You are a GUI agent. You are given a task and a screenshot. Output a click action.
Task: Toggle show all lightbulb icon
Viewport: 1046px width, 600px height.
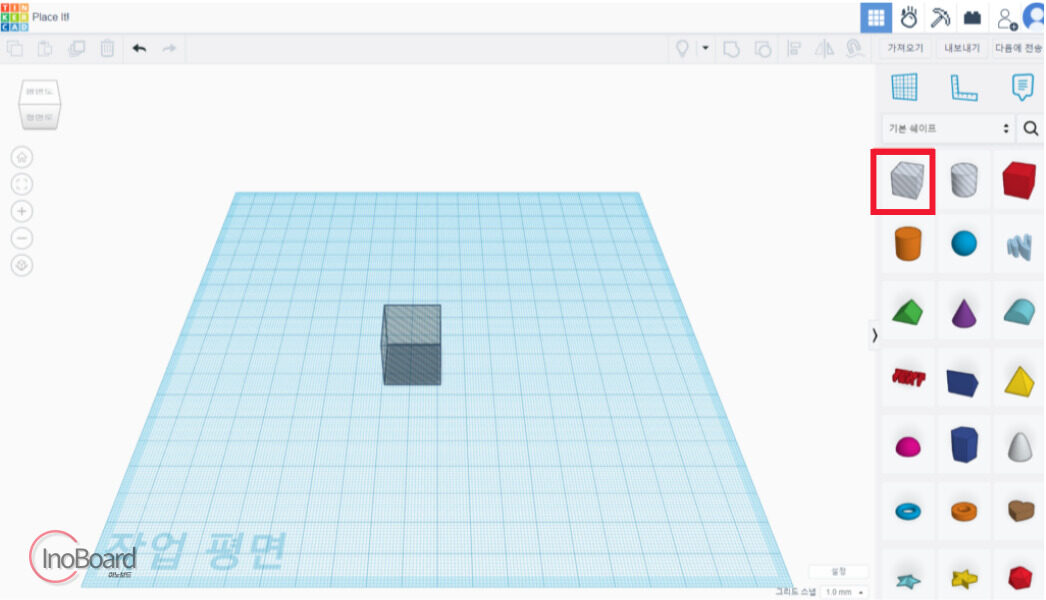pyautogui.click(x=682, y=48)
